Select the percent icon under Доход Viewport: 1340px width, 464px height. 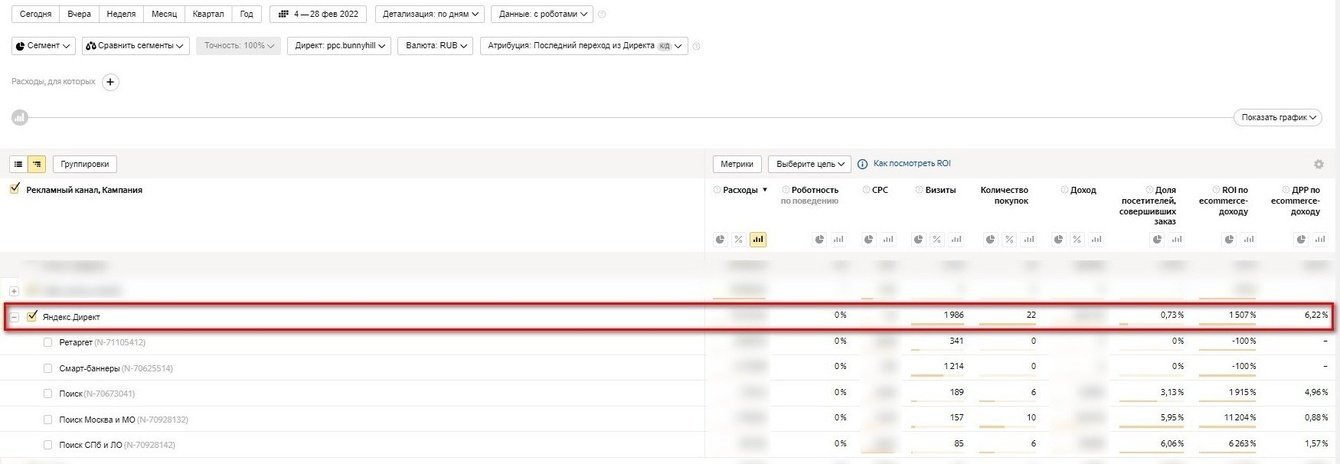pyautogui.click(x=1077, y=239)
